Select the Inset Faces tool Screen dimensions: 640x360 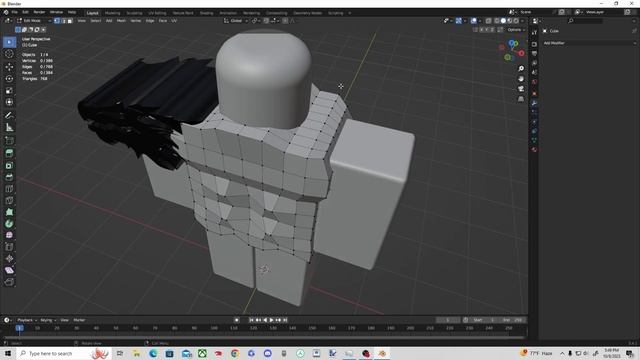click(x=9, y=165)
